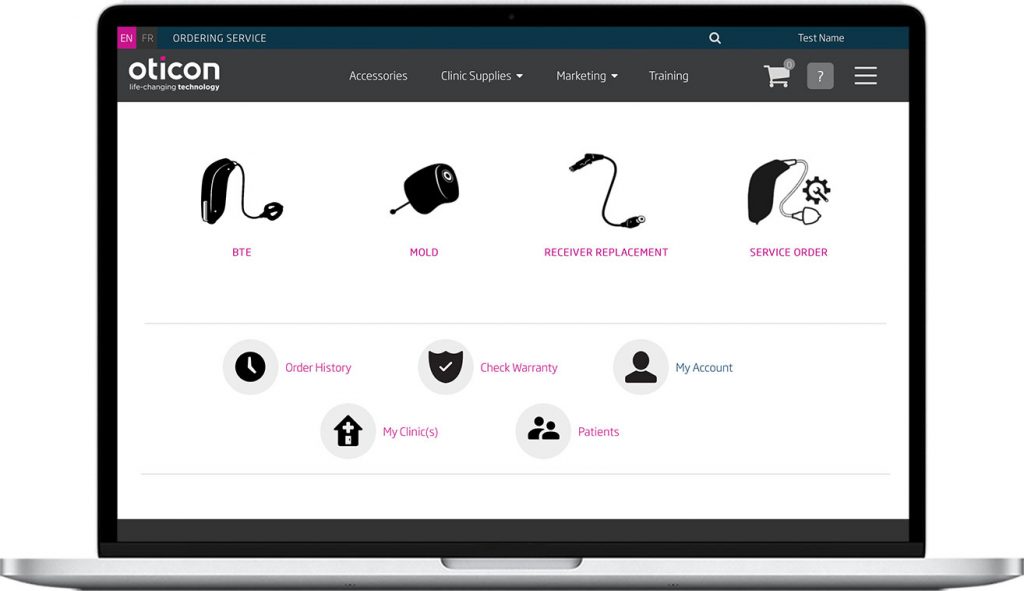Open the shopping cart icon

pyautogui.click(x=778, y=74)
